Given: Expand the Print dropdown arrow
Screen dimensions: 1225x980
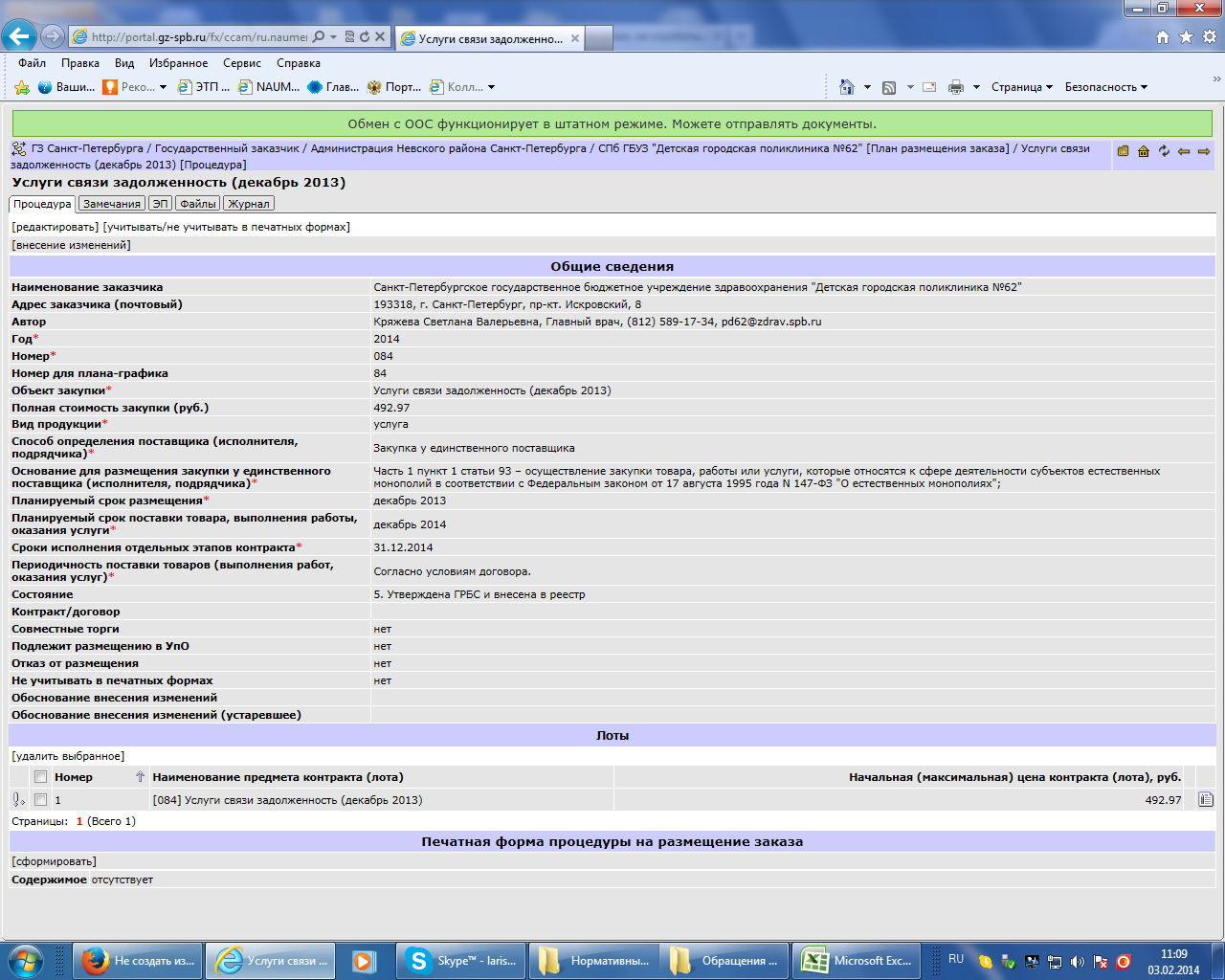Looking at the screenshot, I should point(976,87).
